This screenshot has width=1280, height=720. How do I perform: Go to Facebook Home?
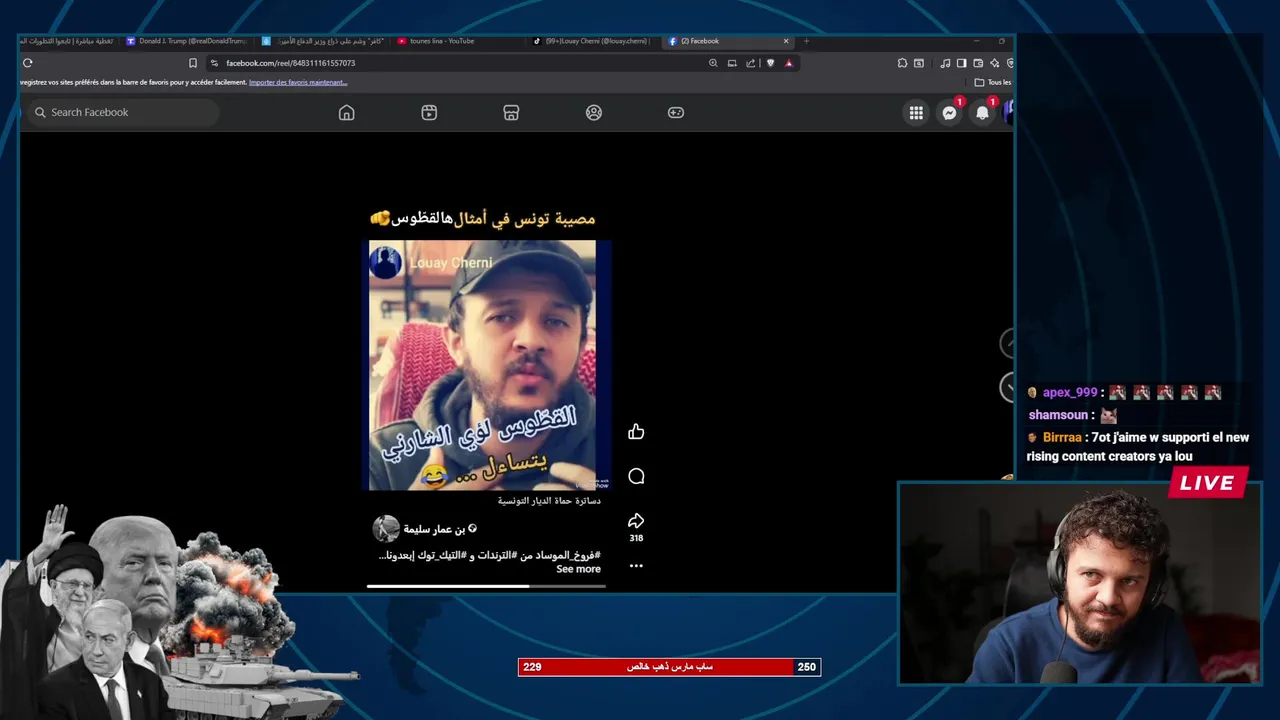point(346,113)
